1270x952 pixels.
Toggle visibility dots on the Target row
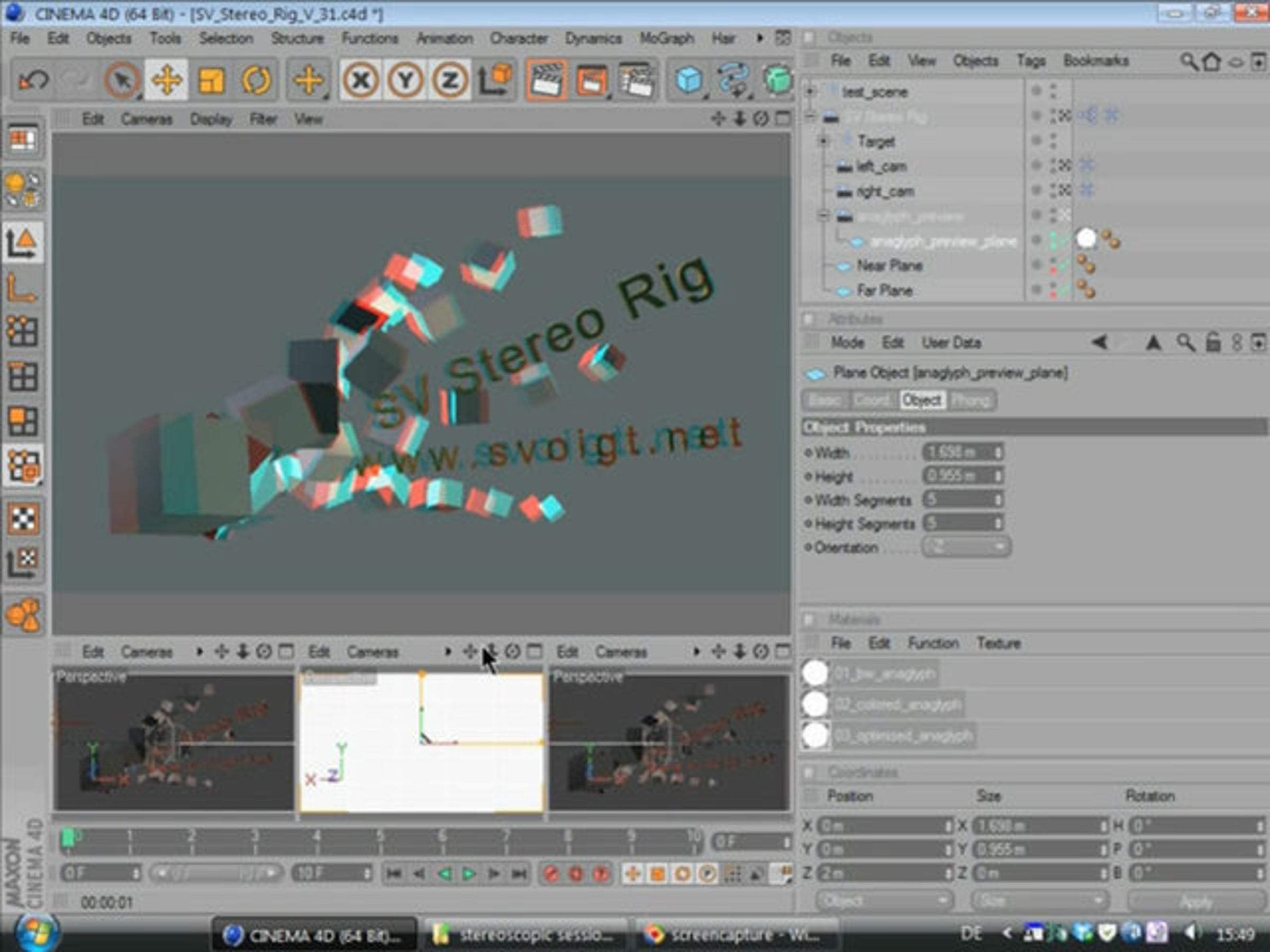click(1053, 141)
